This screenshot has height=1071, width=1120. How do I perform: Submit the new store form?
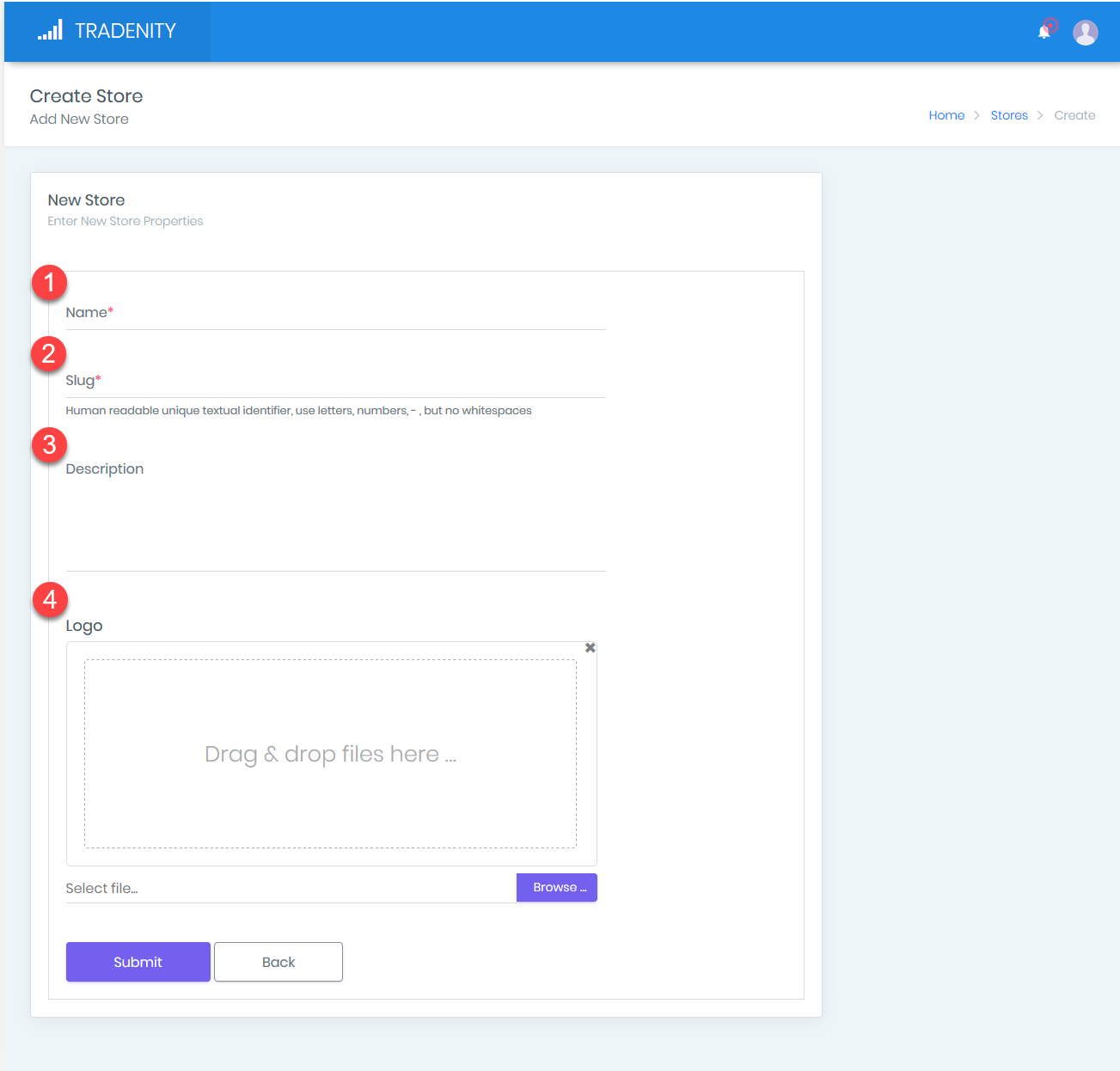[138, 962]
